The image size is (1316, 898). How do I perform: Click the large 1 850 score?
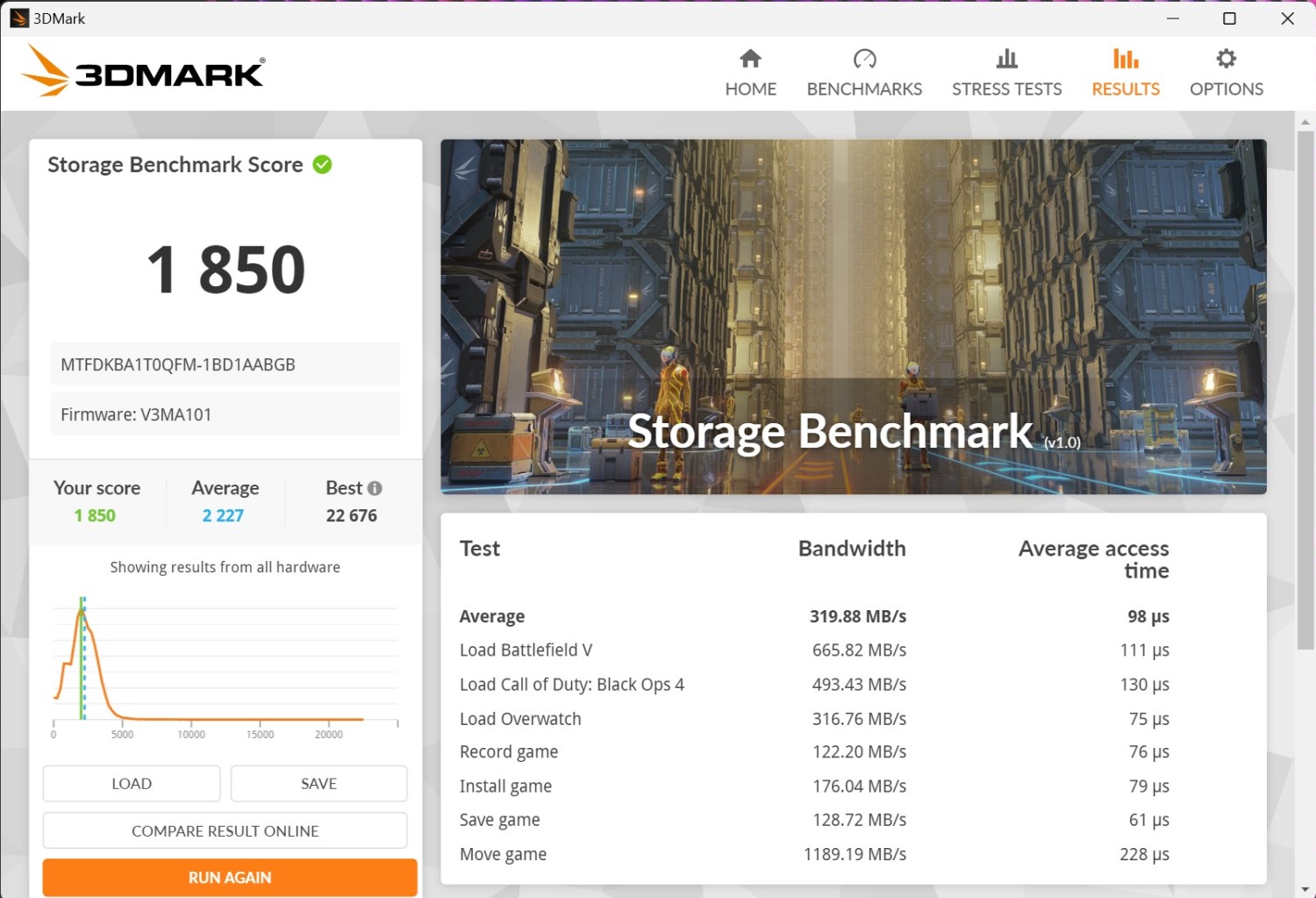coord(225,269)
